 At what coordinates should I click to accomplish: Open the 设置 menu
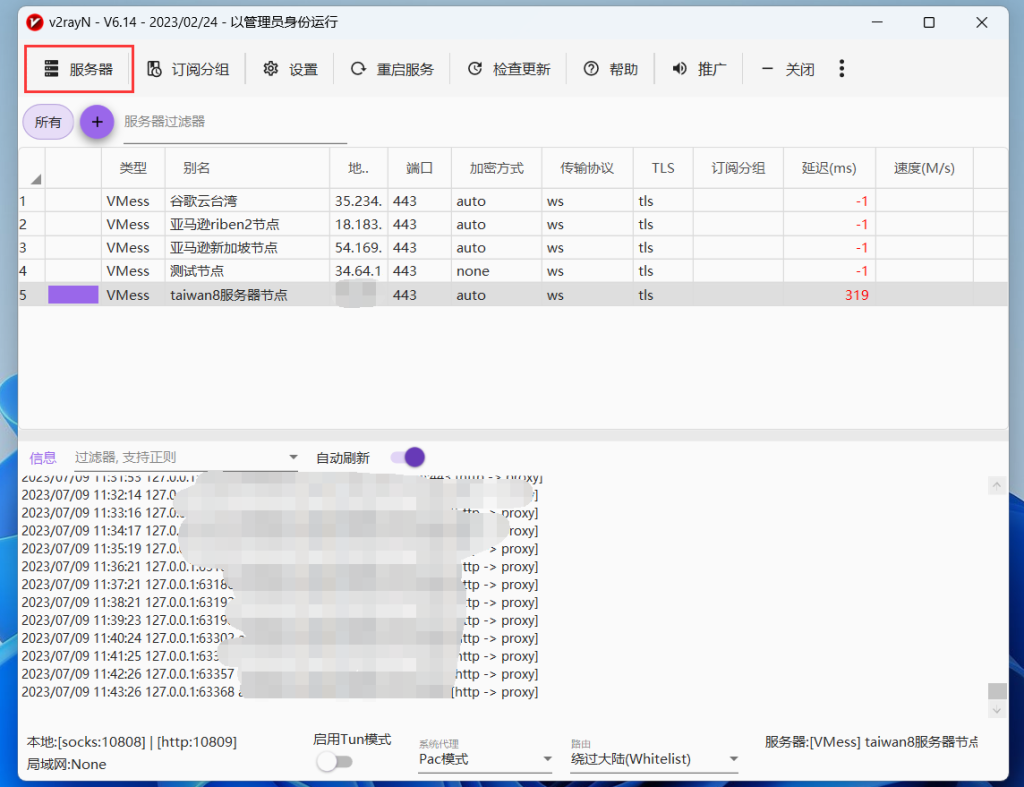click(291, 69)
